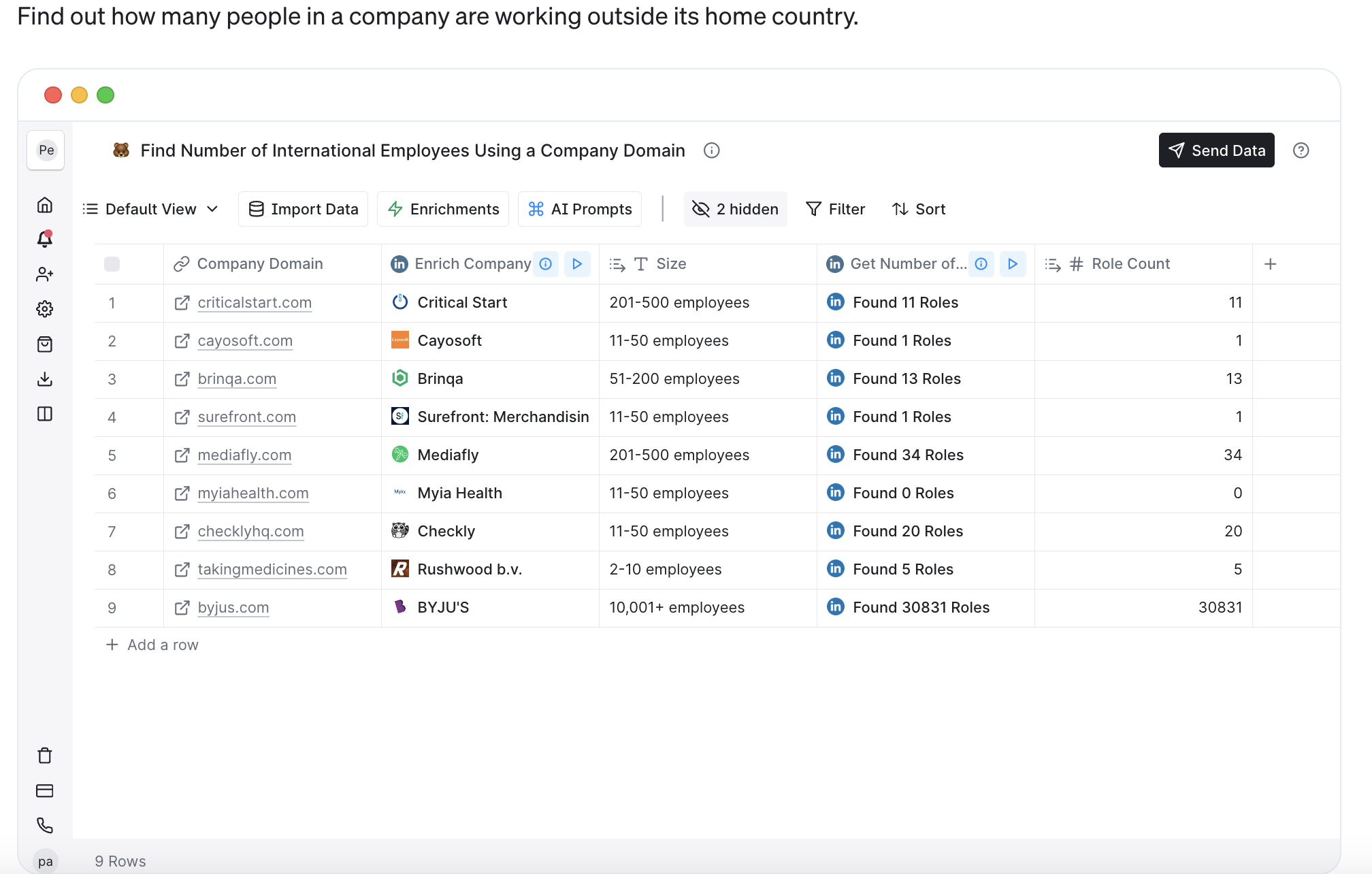Open the myiahealth.com link
The width and height of the screenshot is (1372, 874).
click(253, 493)
